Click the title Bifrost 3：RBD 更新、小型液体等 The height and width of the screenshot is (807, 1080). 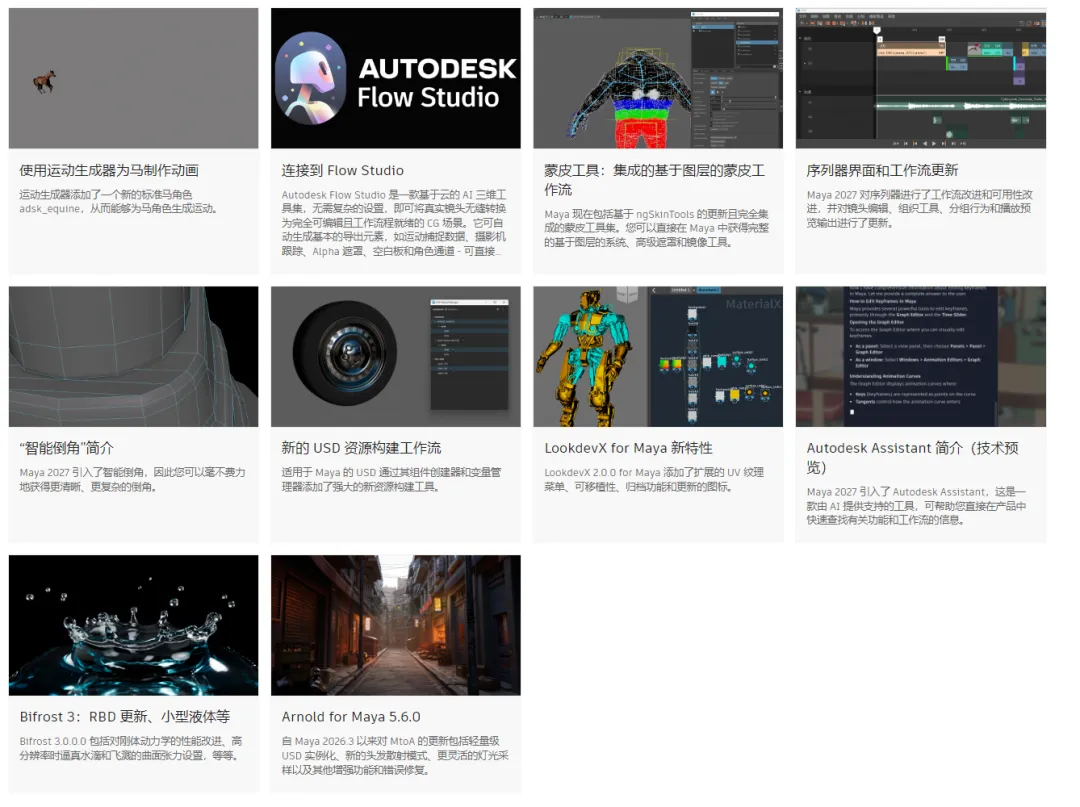coord(125,716)
